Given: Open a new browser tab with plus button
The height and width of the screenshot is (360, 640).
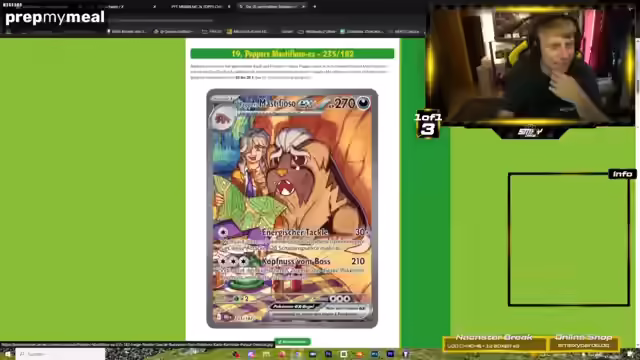Looking at the screenshot, I should [x=315, y=7].
